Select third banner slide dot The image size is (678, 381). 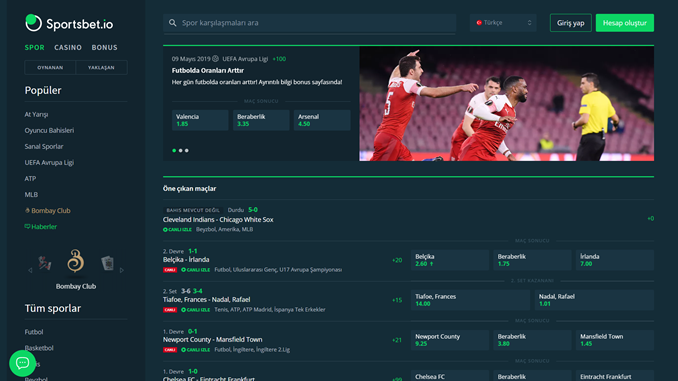click(187, 150)
